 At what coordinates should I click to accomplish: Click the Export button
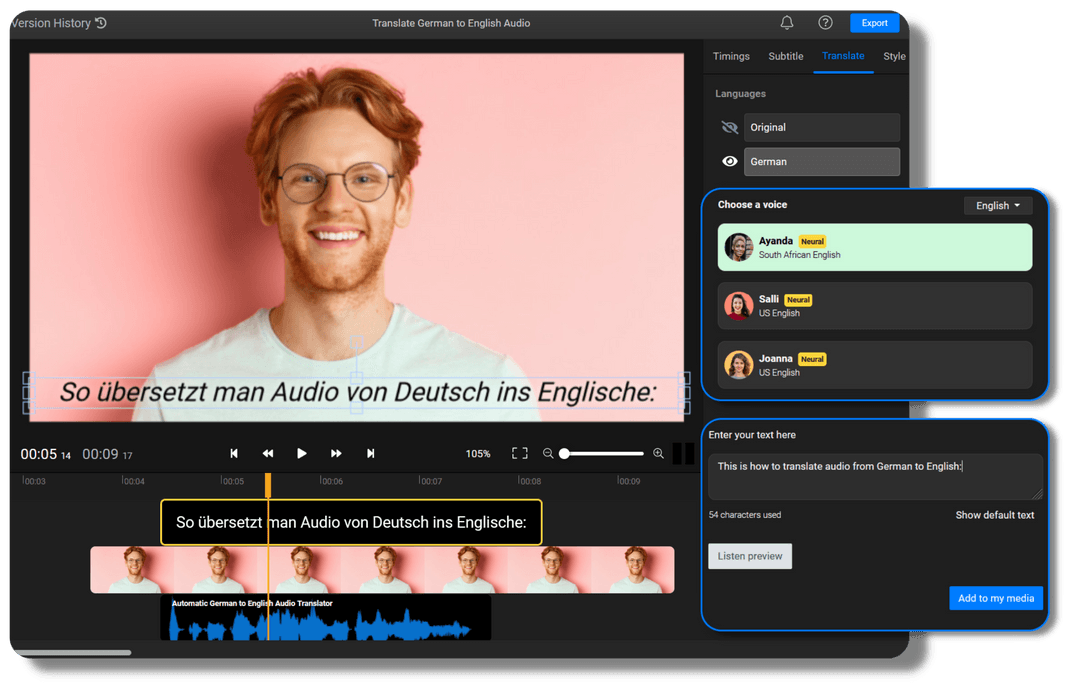[874, 23]
